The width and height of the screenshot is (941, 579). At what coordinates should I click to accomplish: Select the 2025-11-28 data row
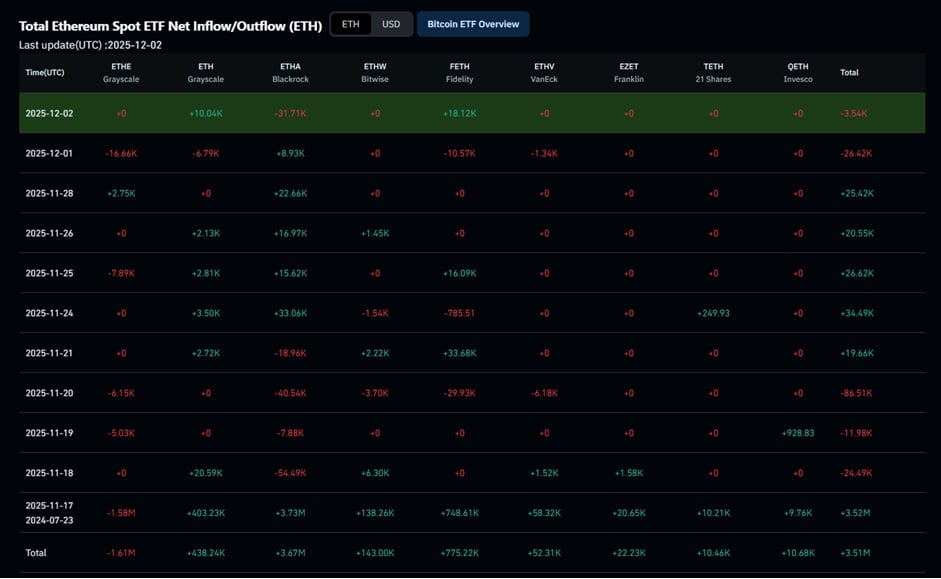(x=470, y=193)
